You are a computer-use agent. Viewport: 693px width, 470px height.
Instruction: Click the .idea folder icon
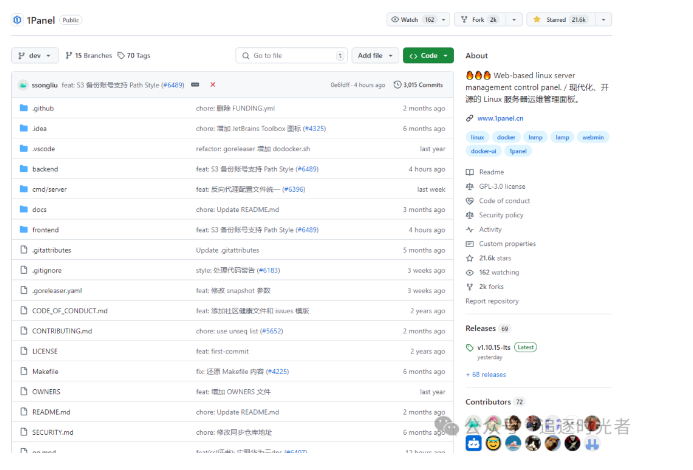(24, 128)
